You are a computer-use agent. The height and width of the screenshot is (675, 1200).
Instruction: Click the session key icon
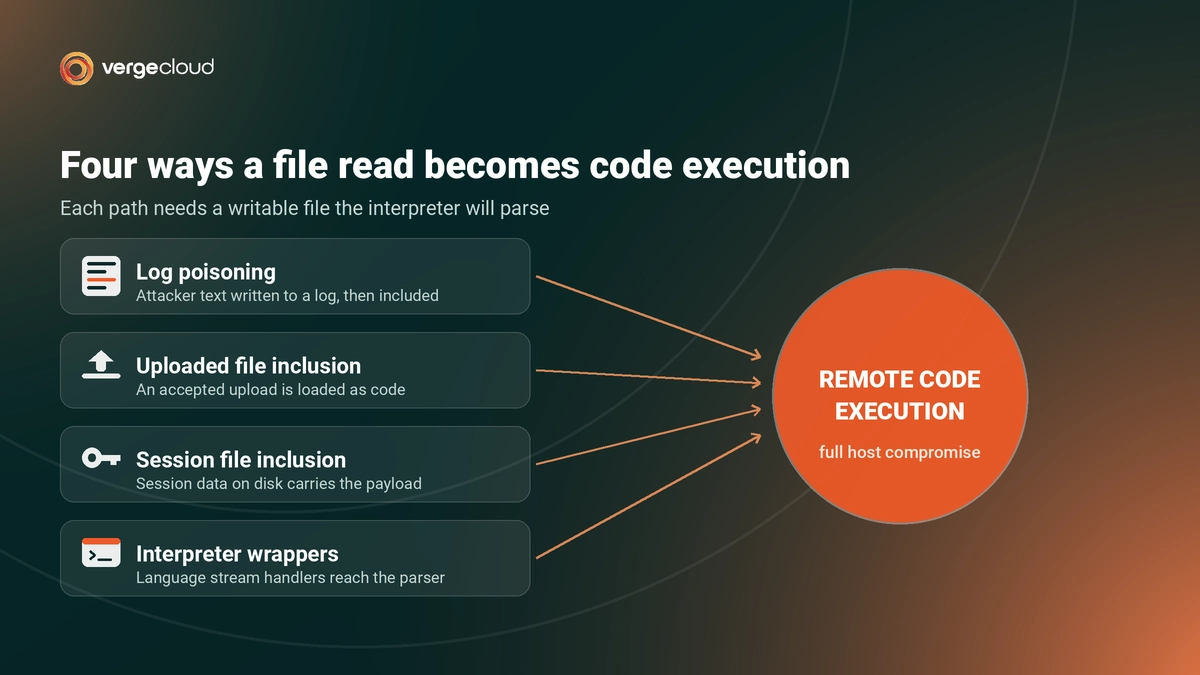(x=101, y=459)
